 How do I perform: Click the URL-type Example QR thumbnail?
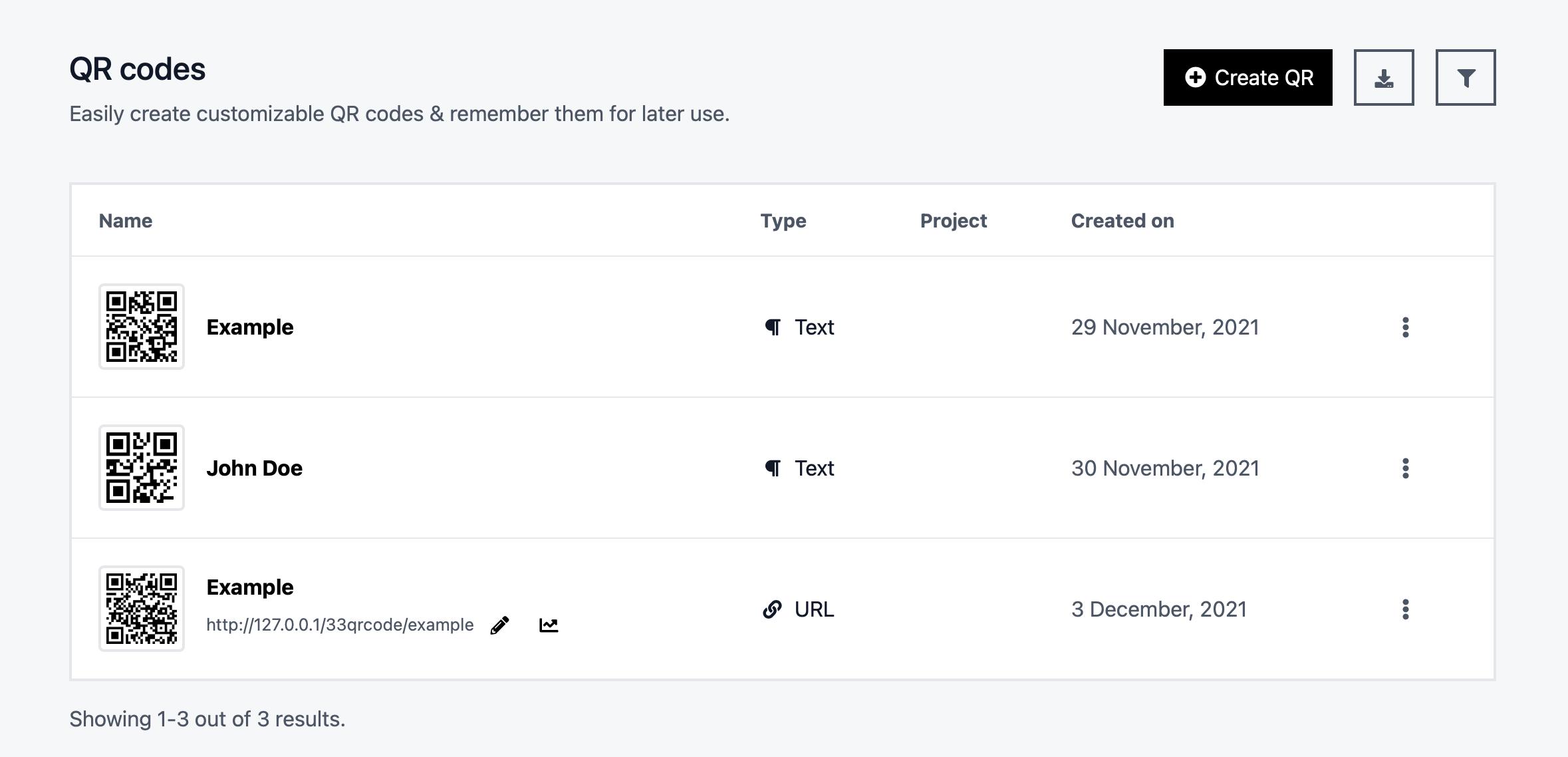142,609
